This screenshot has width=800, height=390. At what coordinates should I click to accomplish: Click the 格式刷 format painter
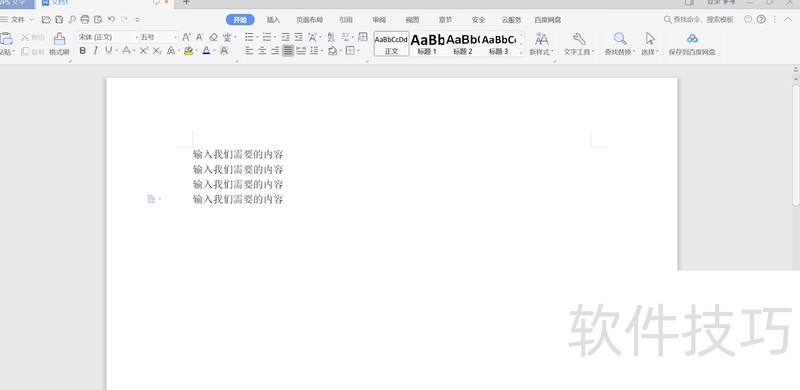[59, 44]
